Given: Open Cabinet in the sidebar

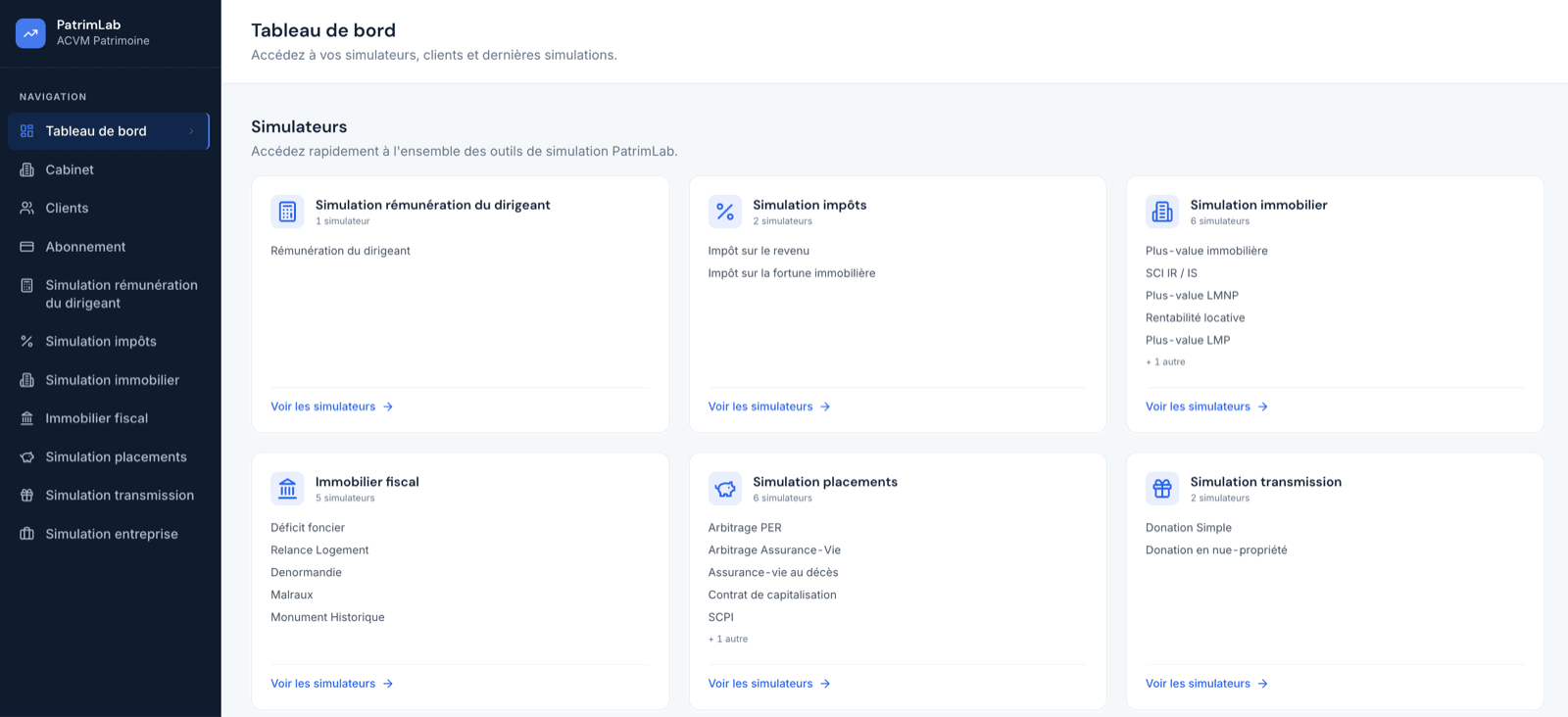Looking at the screenshot, I should (x=109, y=169).
